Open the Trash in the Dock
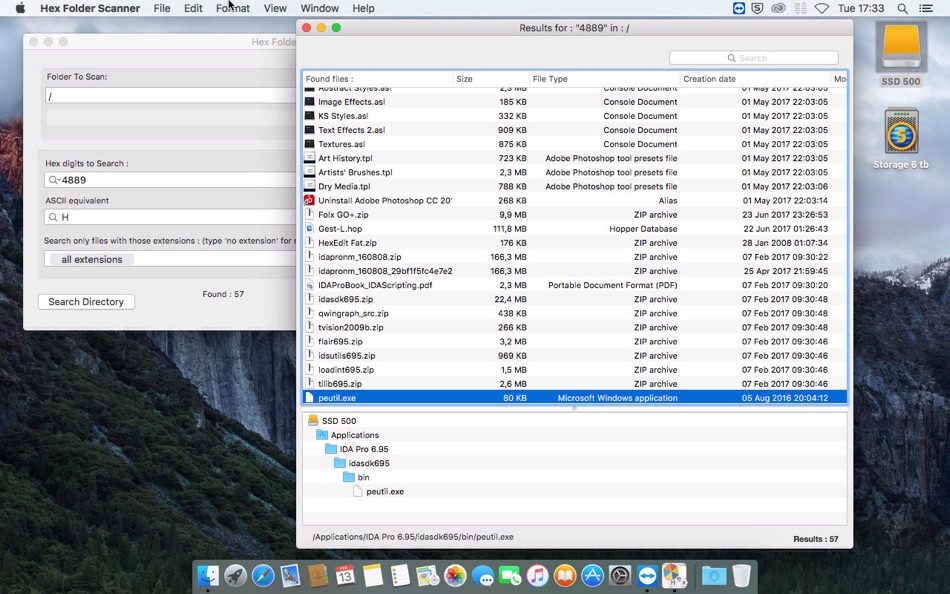Image resolution: width=950 pixels, height=594 pixels. 742,575
